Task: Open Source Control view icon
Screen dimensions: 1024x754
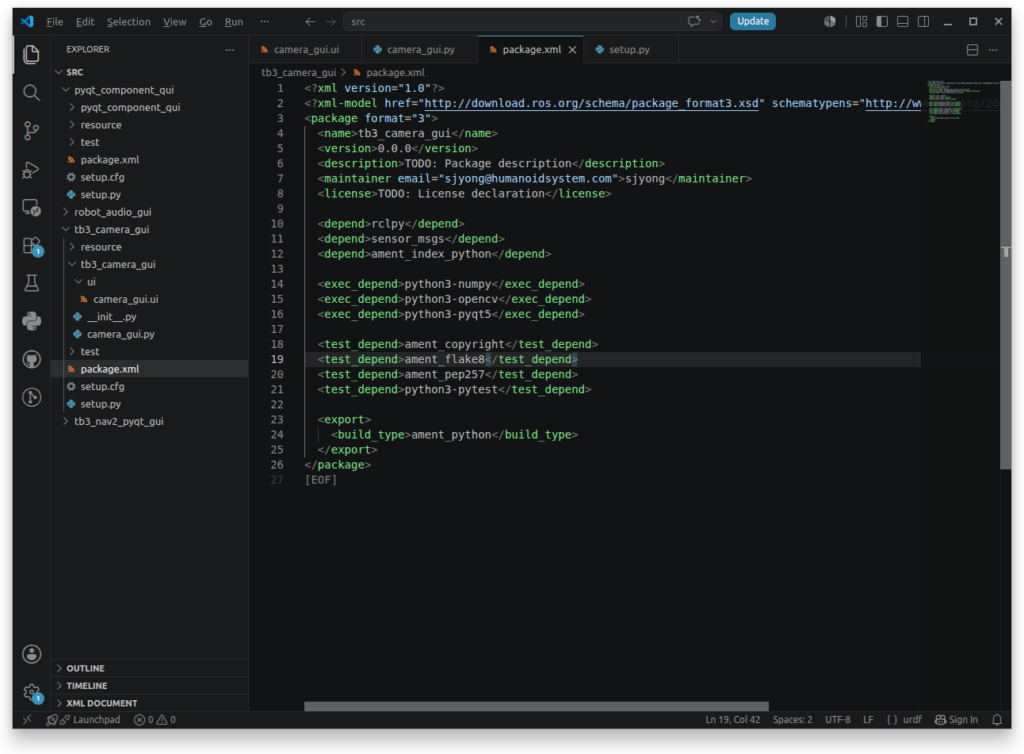Action: pos(31,131)
